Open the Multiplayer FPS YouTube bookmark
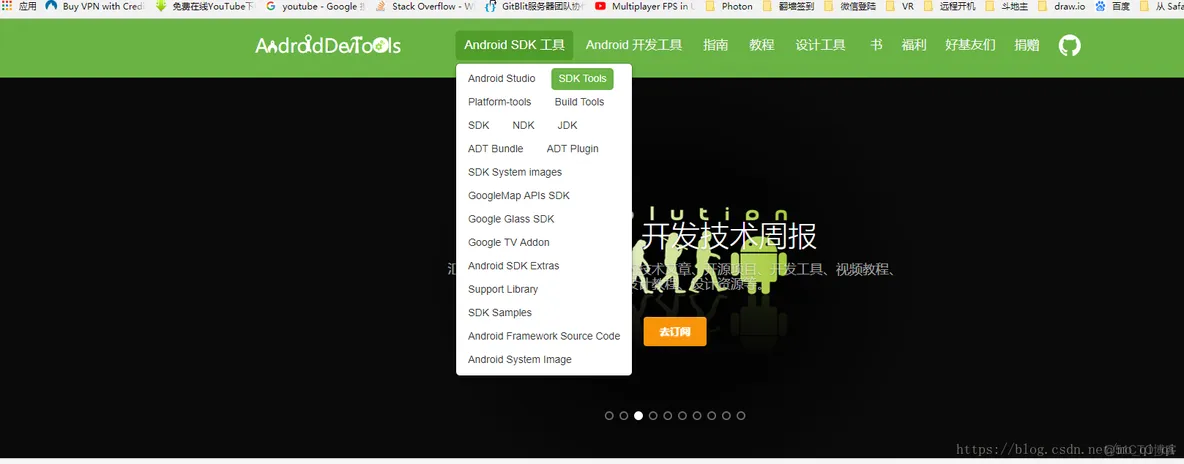The image size is (1184, 464). click(645, 6)
